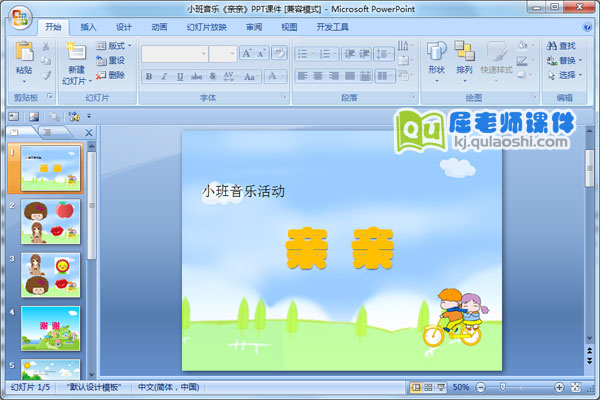The image size is (600, 400).
Task: Click the shape outline pen icon
Action: coord(524,60)
